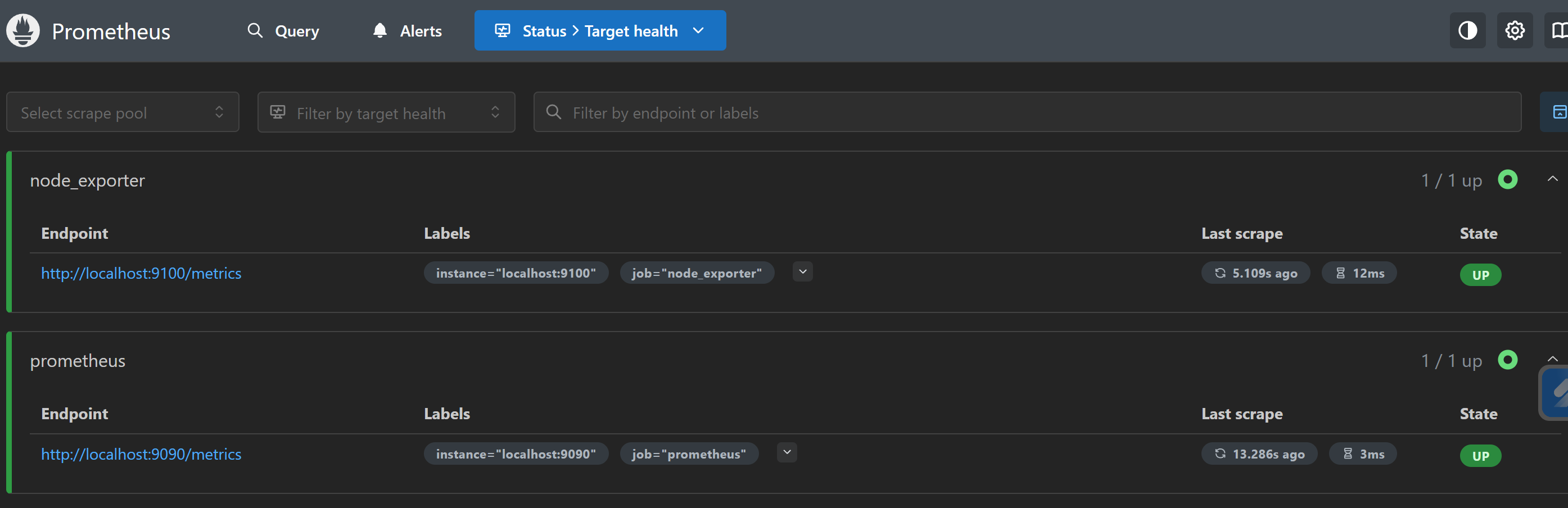Click the prometheus pool title
1568x508 pixels.
click(78, 360)
